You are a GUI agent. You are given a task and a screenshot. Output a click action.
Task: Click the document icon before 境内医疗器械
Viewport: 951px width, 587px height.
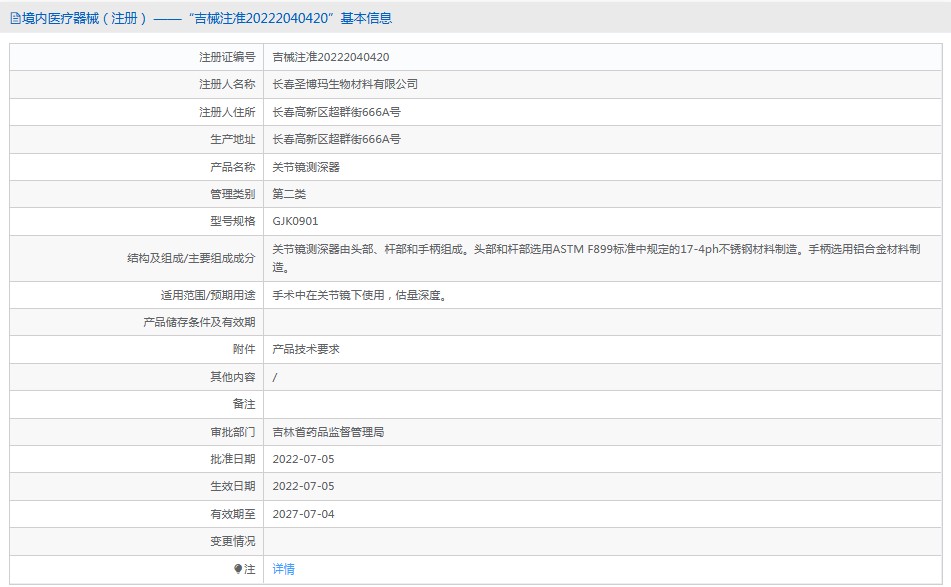(16, 17)
